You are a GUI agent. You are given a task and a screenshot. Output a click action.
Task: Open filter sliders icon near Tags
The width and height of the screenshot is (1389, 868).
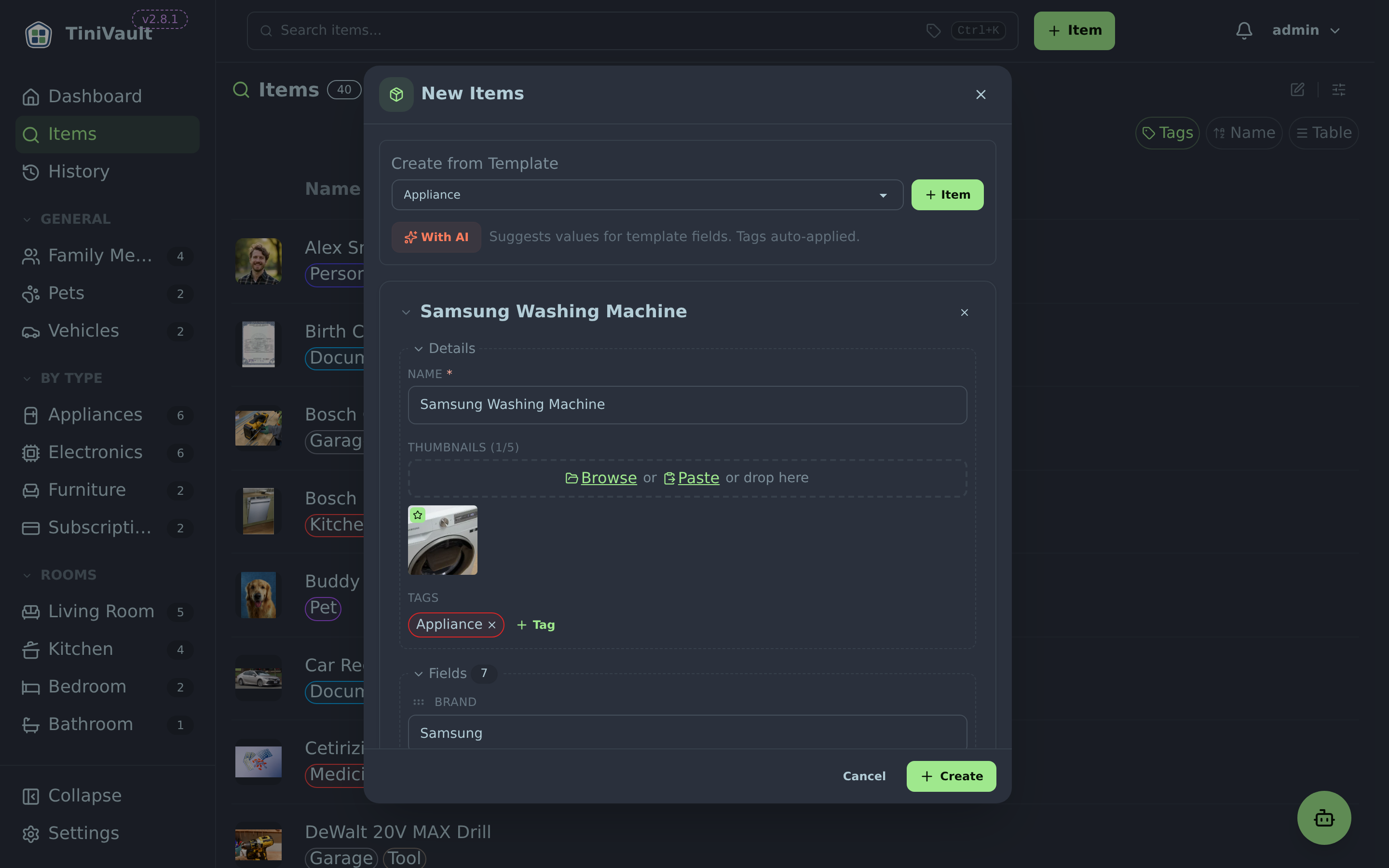point(1338,90)
